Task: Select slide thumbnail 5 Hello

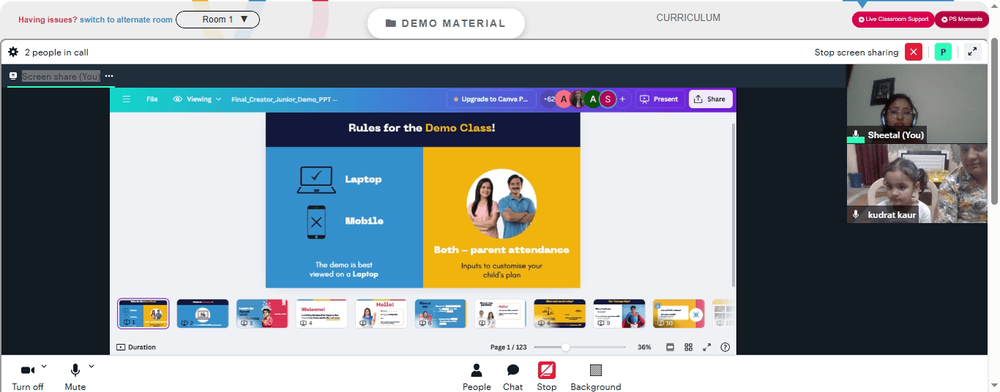Action: coord(381,314)
